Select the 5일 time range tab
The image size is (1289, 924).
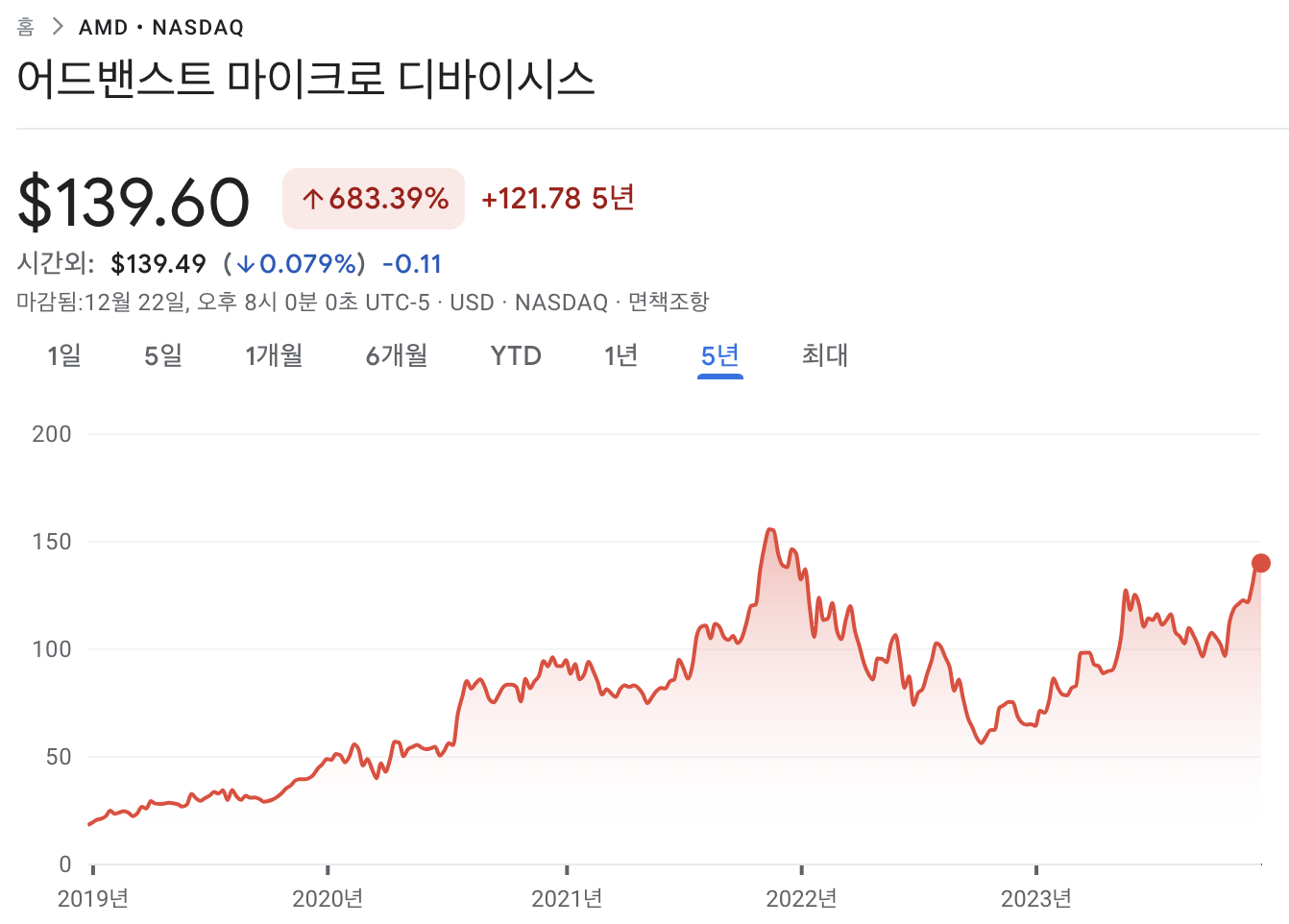coord(162,355)
